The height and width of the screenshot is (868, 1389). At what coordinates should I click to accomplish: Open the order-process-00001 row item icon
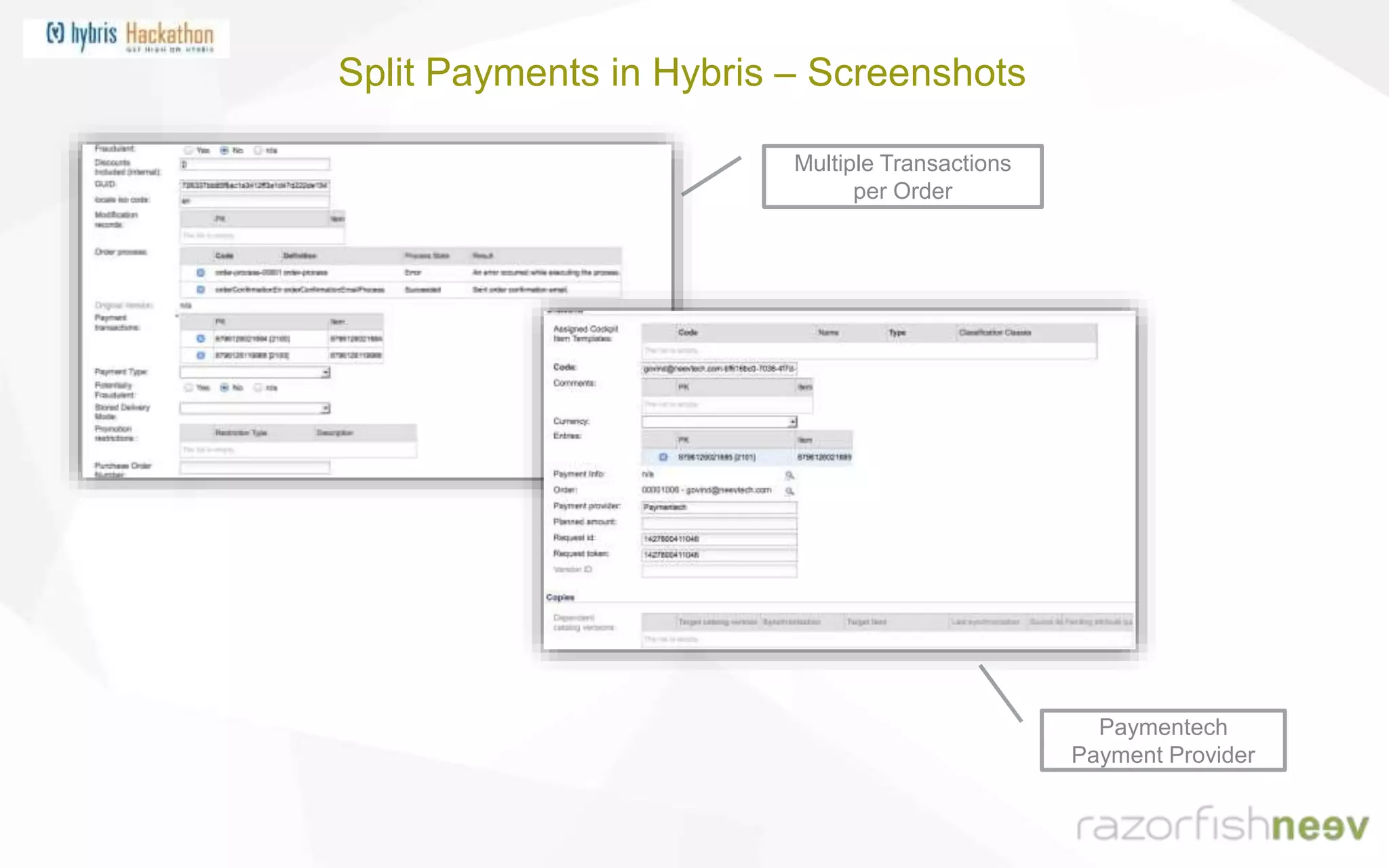tap(201, 273)
